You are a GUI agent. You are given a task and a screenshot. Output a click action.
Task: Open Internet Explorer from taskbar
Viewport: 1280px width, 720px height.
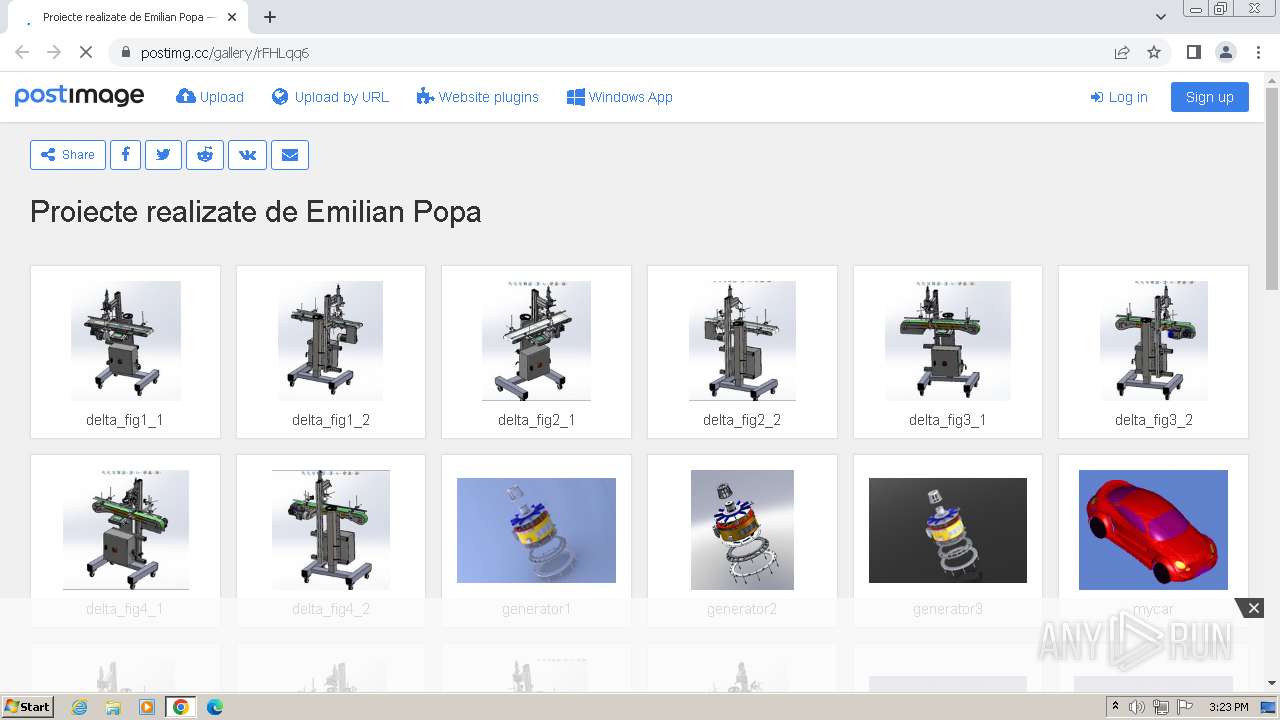pyautogui.click(x=79, y=707)
